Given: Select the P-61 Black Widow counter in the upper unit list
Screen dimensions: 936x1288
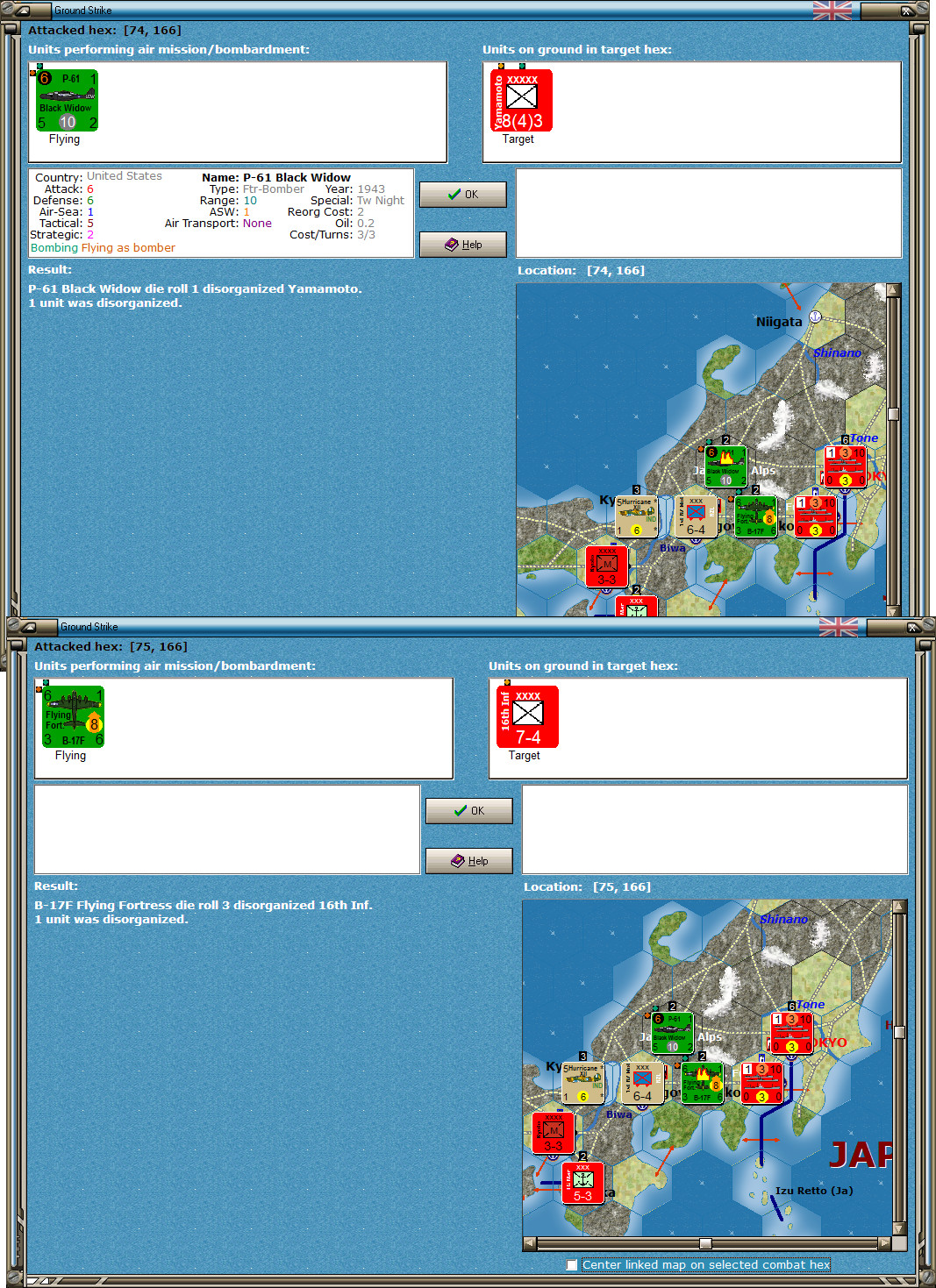Looking at the screenshot, I should (x=67, y=101).
